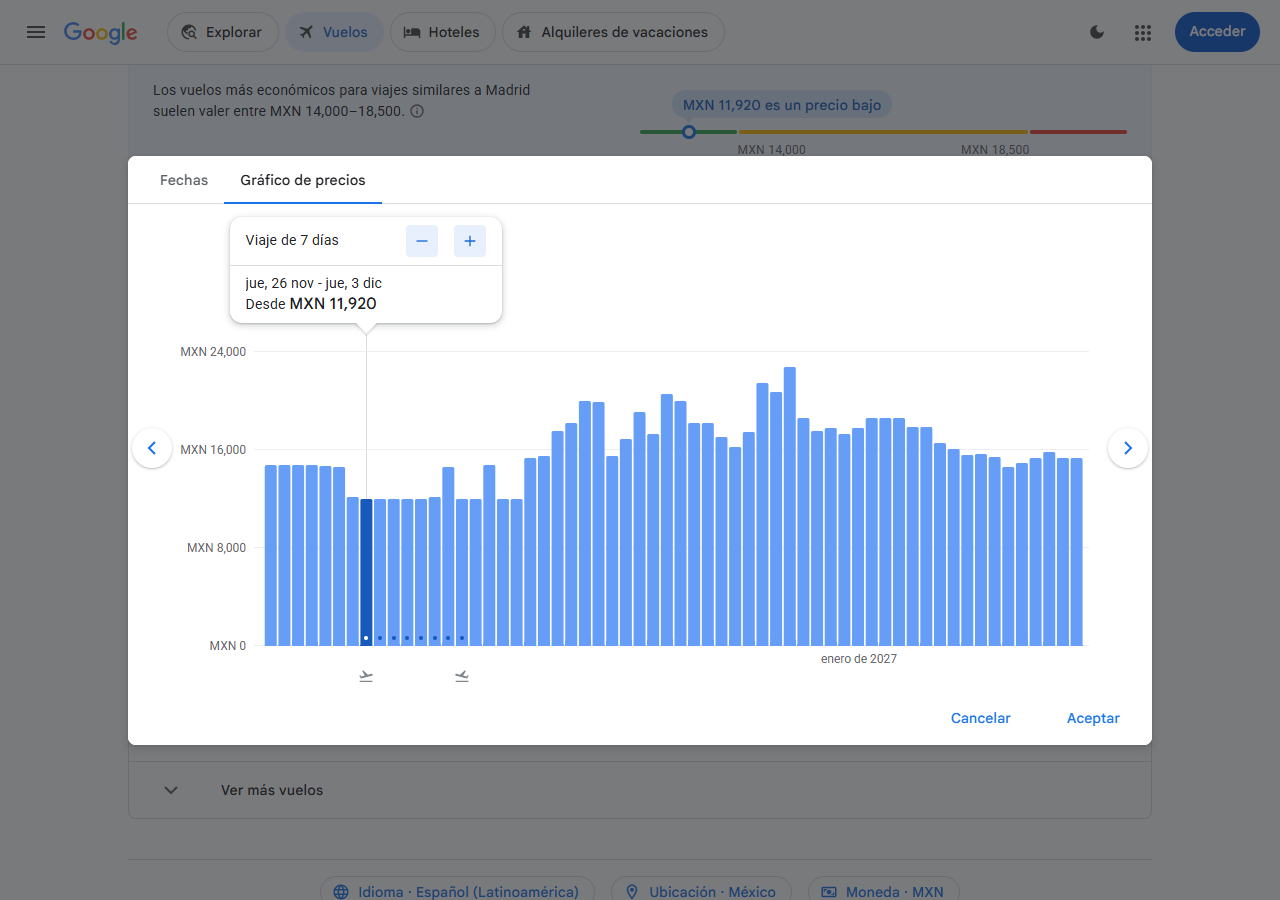Go to the Explorar section
This screenshot has width=1280, height=900.
point(223,32)
